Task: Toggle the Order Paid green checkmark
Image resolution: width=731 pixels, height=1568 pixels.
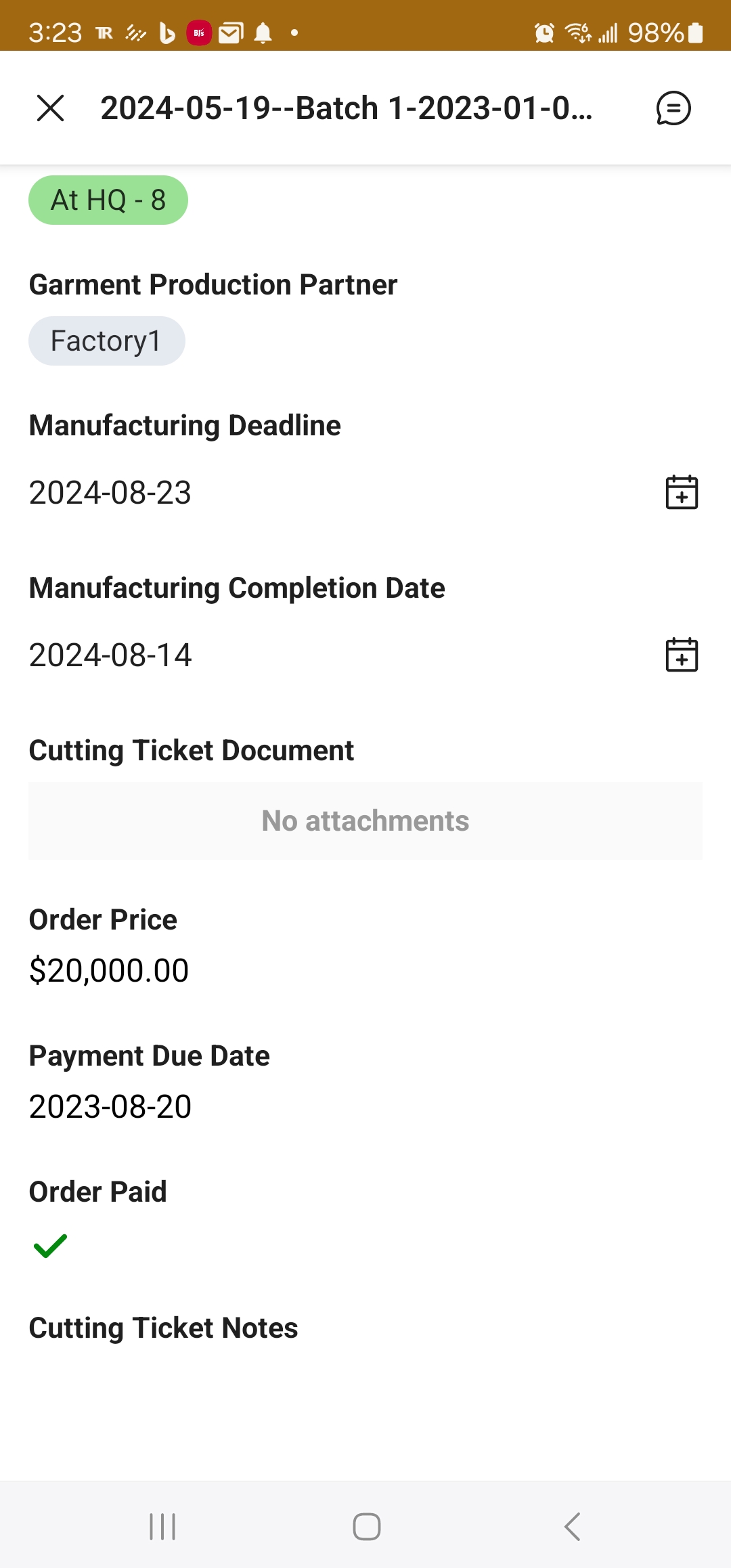Action: pyautogui.click(x=51, y=1245)
